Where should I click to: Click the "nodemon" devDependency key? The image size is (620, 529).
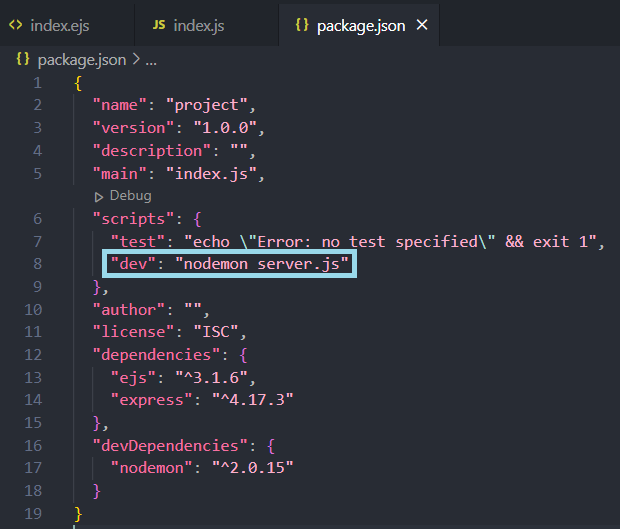coord(151,468)
